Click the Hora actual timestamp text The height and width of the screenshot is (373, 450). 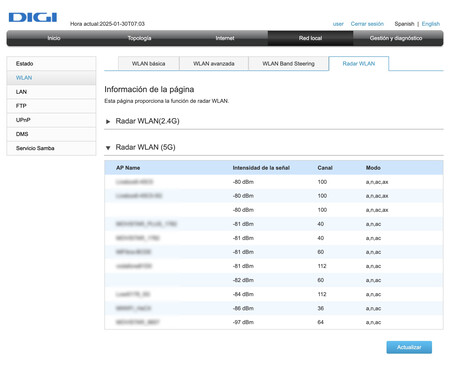coord(107,24)
